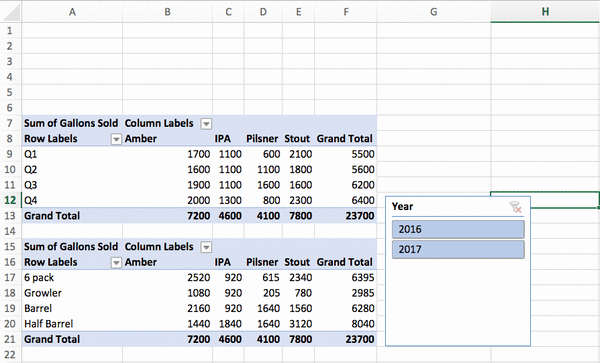
Task: Click the Q2 row label
Action: coord(31,169)
